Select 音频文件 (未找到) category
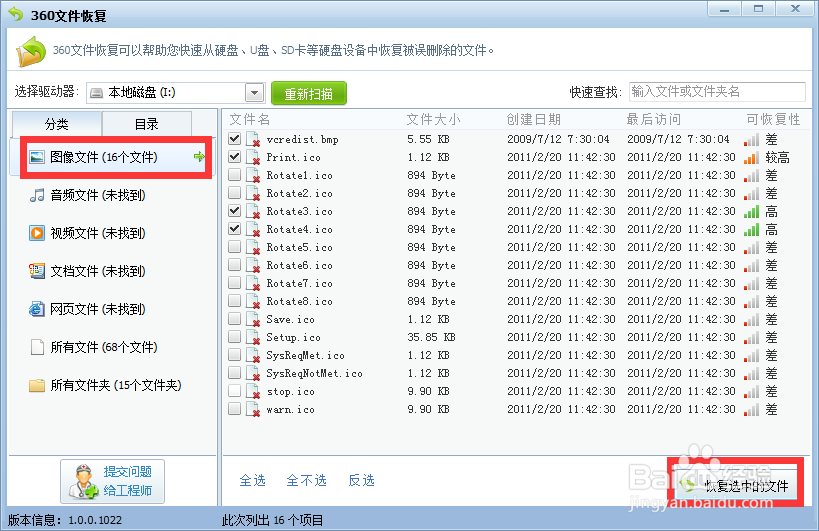This screenshot has width=819, height=531. coord(113,195)
